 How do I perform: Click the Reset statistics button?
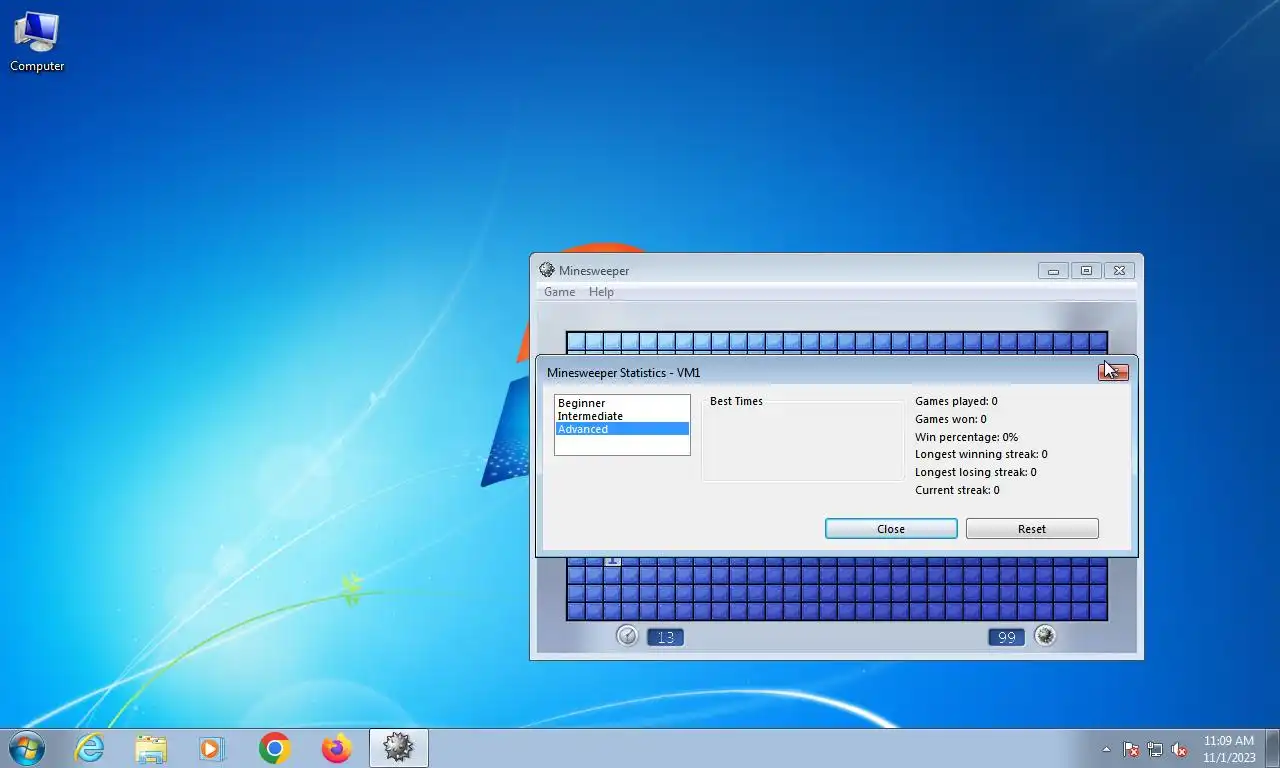coord(1032,529)
